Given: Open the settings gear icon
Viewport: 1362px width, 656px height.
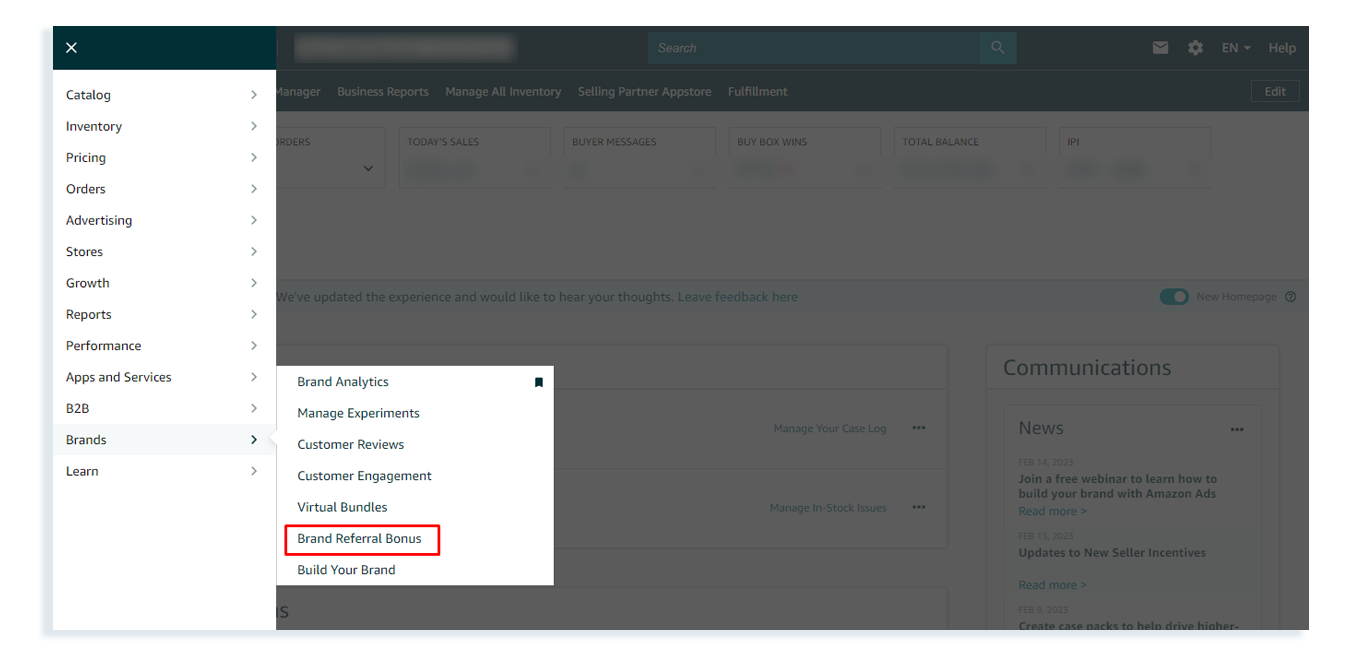Looking at the screenshot, I should [1195, 48].
